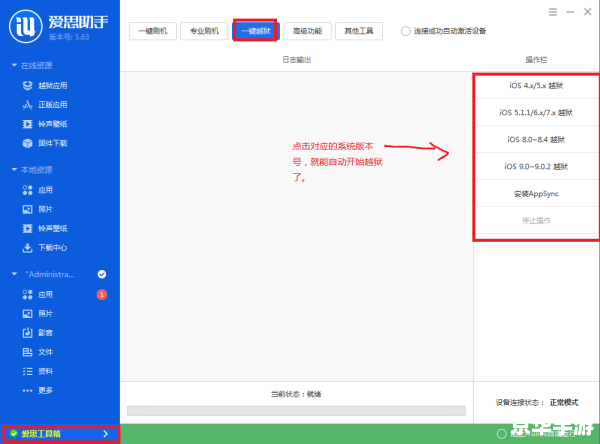Click 停止操作 button
The height and width of the screenshot is (444, 600).
click(x=536, y=220)
